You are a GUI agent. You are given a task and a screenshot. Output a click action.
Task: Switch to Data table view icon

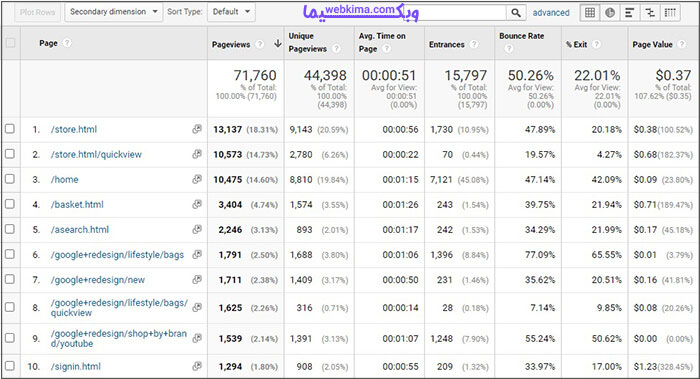point(590,12)
